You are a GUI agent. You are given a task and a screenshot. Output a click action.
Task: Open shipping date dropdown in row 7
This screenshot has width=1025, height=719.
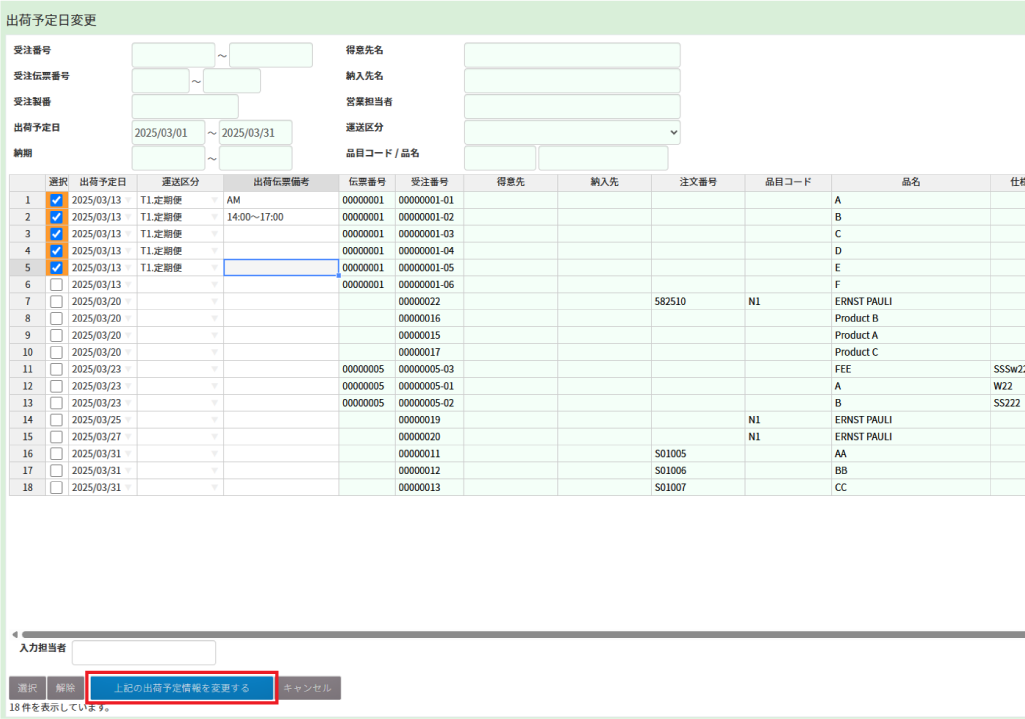128,301
